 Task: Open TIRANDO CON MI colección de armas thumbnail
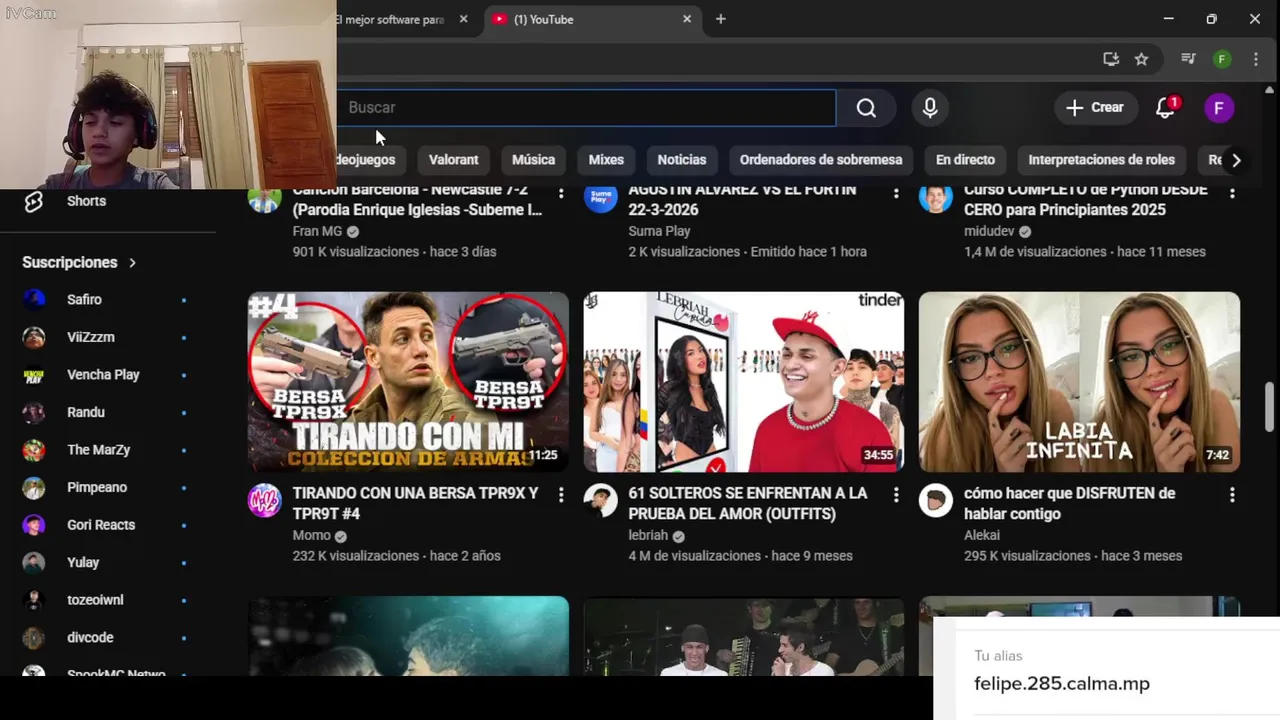408,382
